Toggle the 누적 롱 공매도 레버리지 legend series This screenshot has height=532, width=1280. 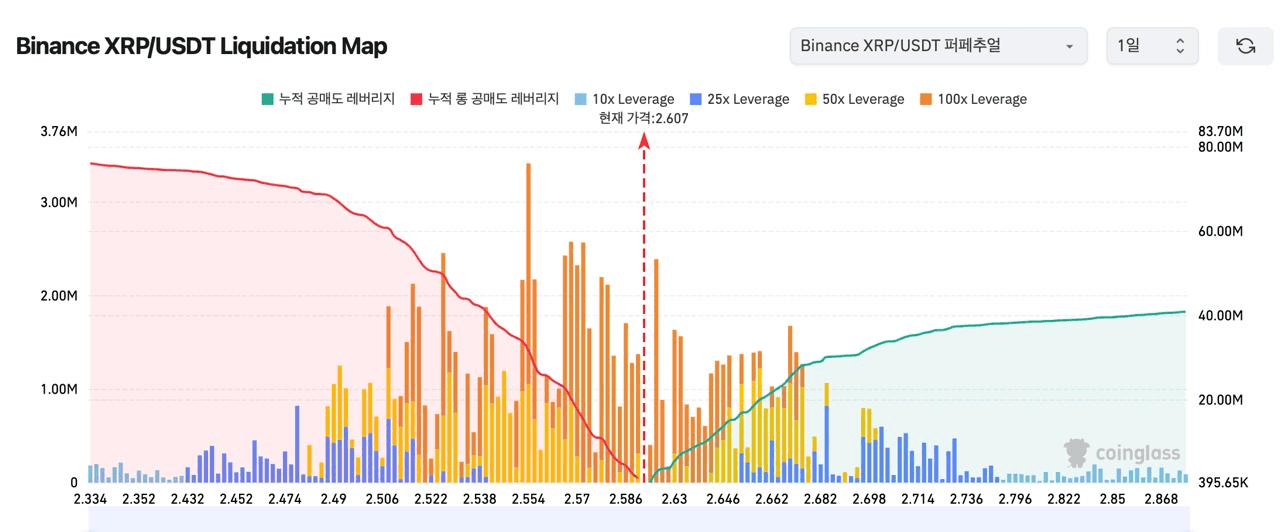pyautogui.click(x=484, y=99)
